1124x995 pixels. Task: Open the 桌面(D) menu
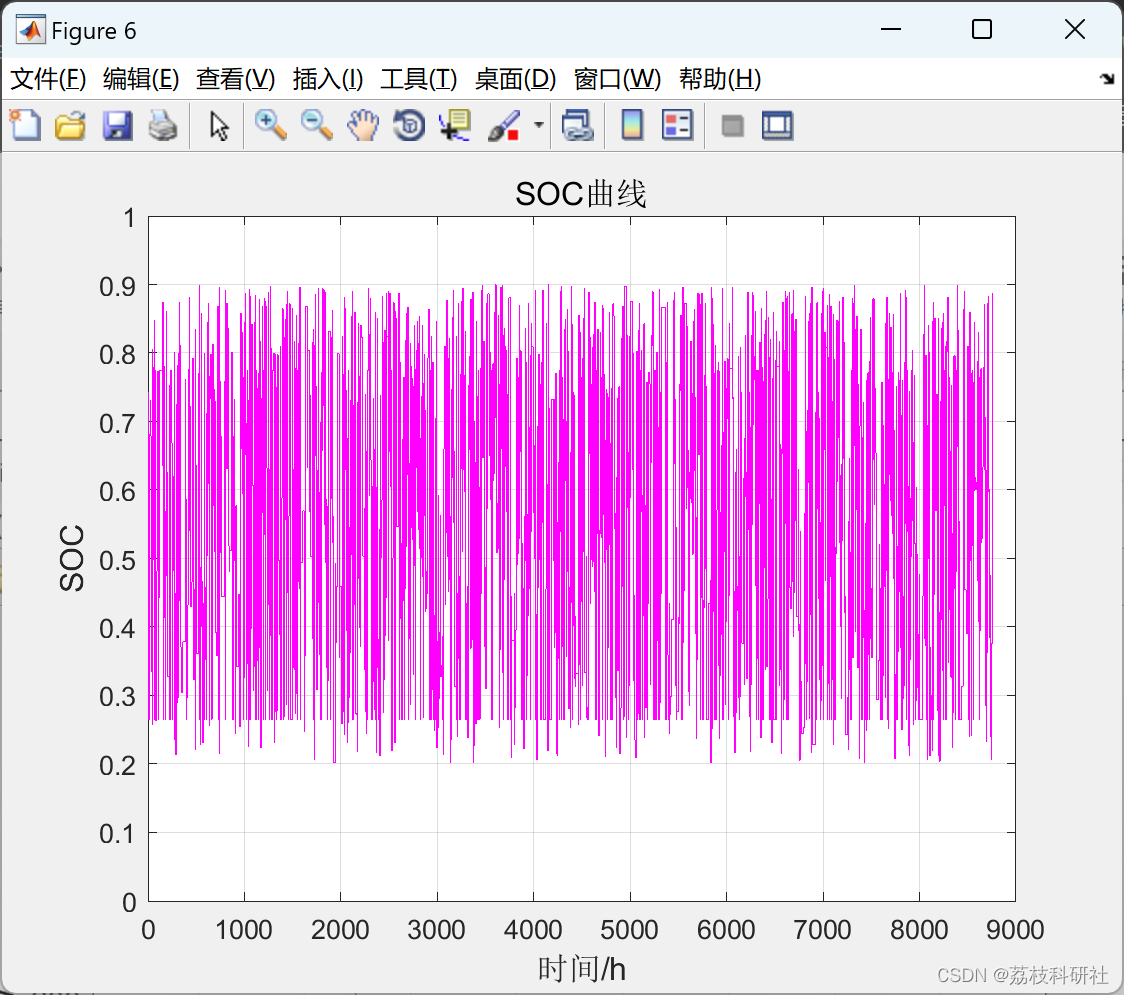pos(515,79)
